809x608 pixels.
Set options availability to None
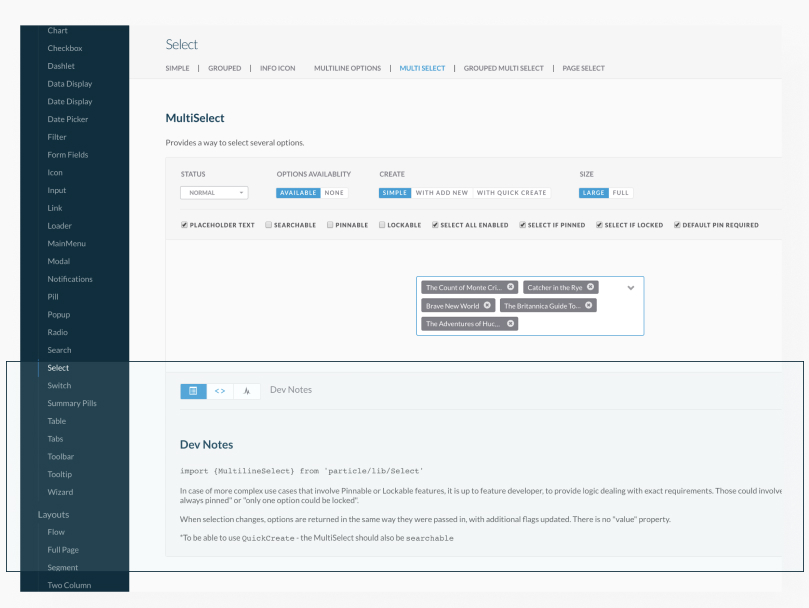[x=334, y=193]
